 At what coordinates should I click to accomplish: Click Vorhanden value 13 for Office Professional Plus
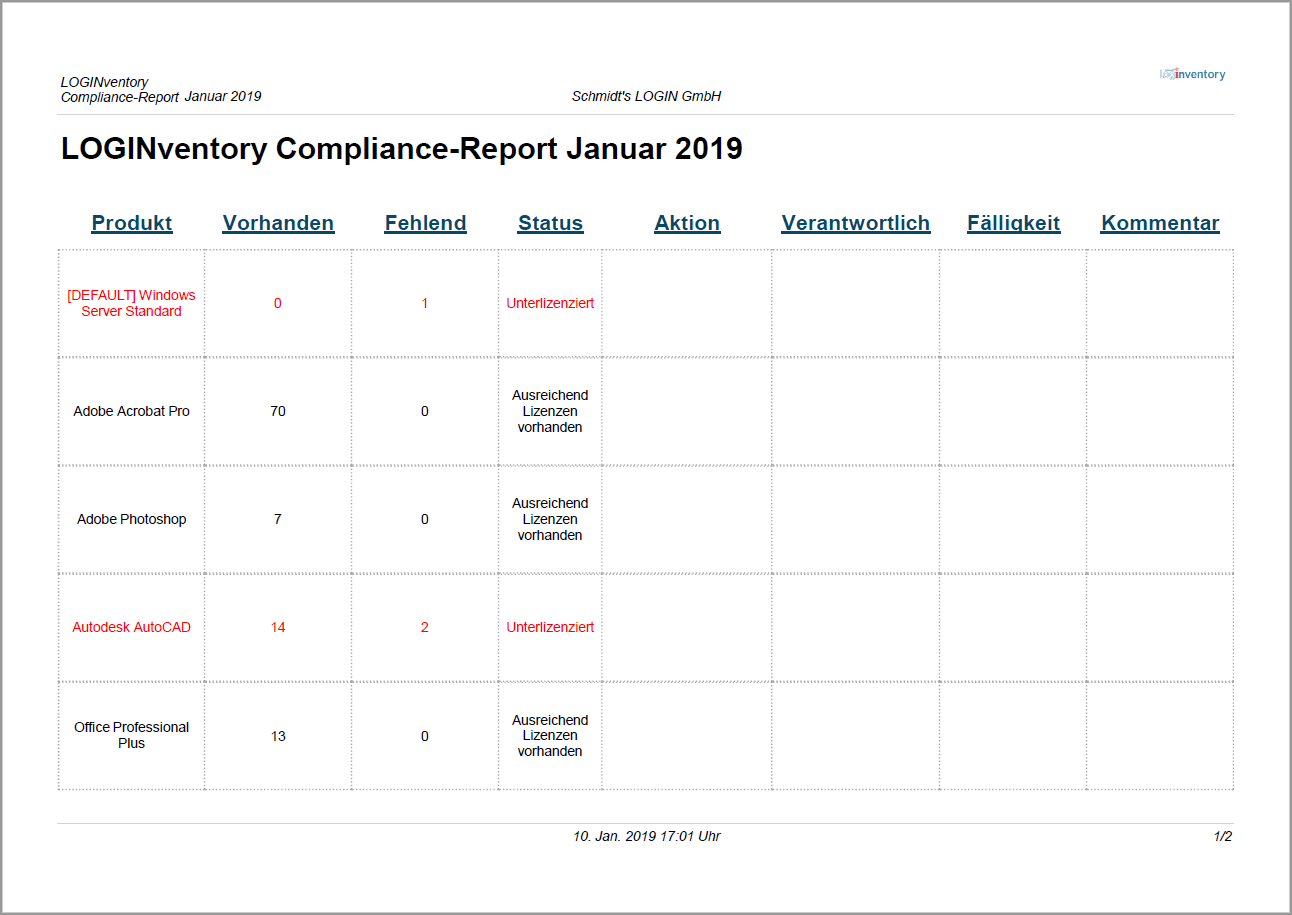tap(278, 736)
